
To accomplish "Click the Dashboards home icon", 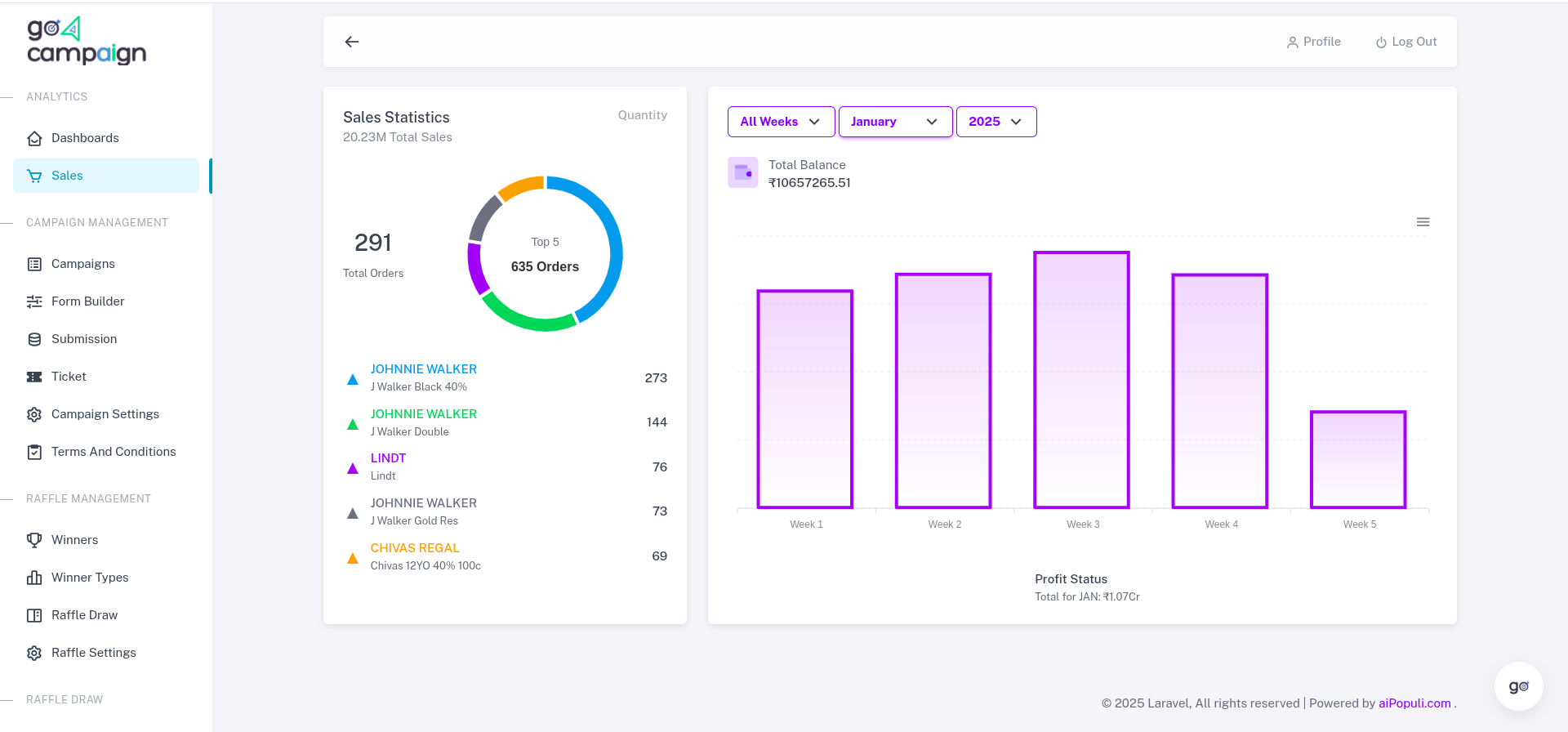I will click(x=34, y=138).
